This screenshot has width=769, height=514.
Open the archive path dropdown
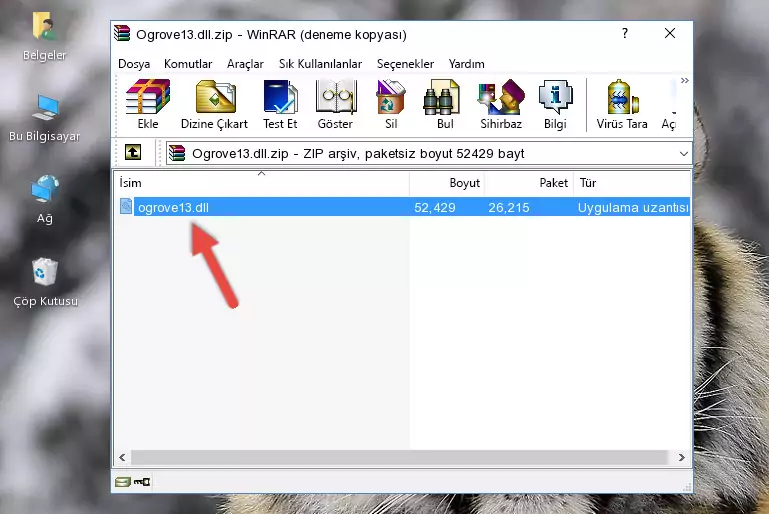point(684,154)
